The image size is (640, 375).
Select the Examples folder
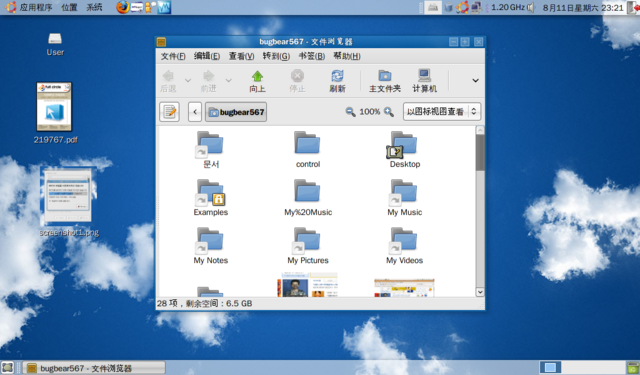click(211, 197)
